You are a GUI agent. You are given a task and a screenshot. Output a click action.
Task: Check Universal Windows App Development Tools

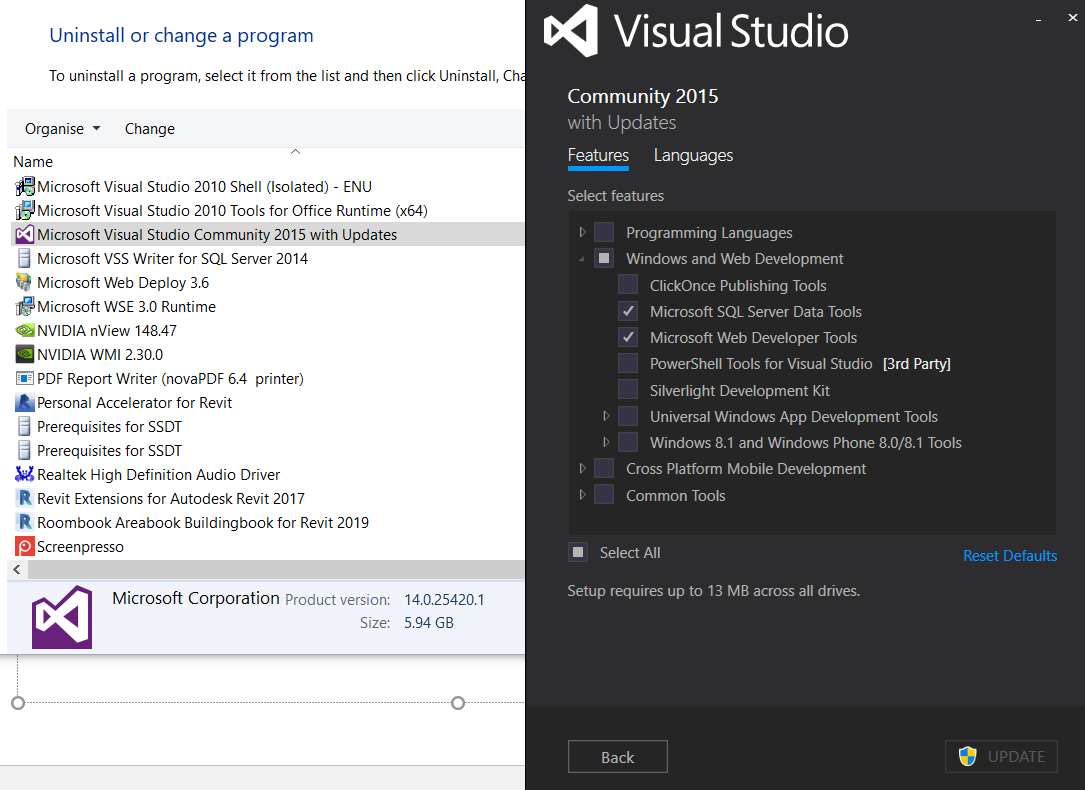(x=628, y=416)
